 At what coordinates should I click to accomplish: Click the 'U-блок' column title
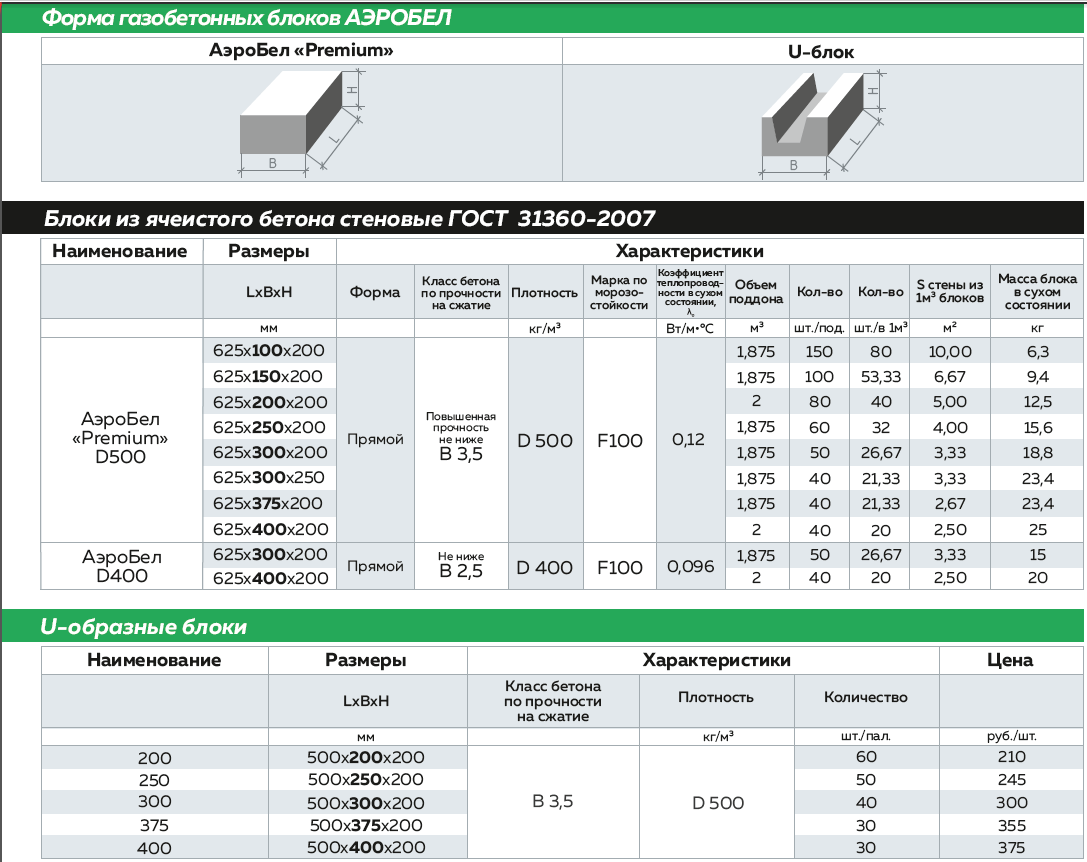821,52
